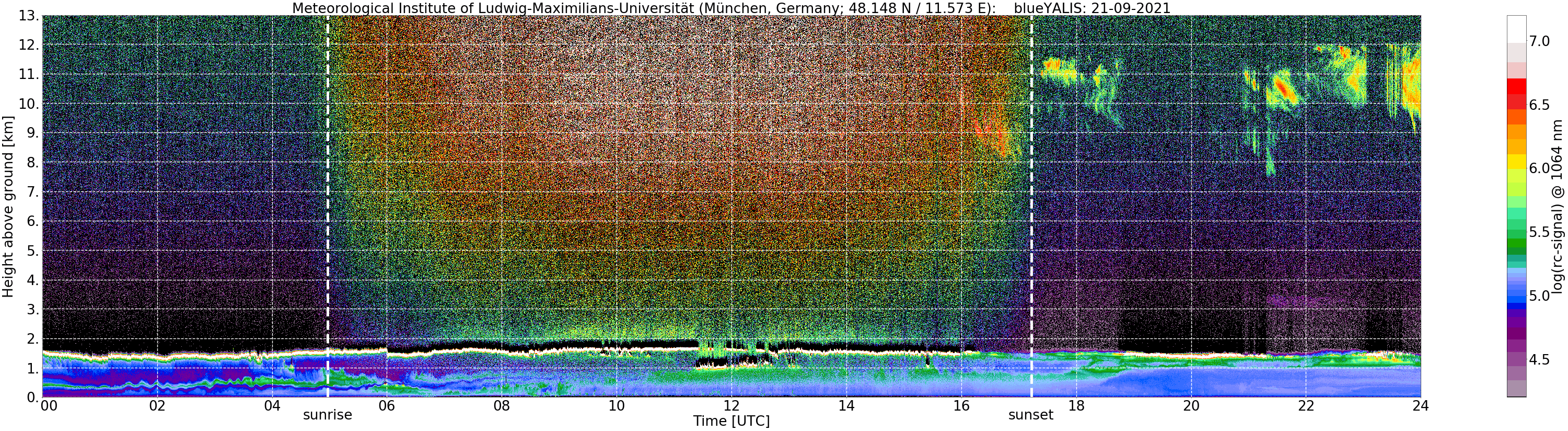This screenshot has height=431, width=1568.
Task: Click the 12 time tick label
Action: tap(731, 405)
